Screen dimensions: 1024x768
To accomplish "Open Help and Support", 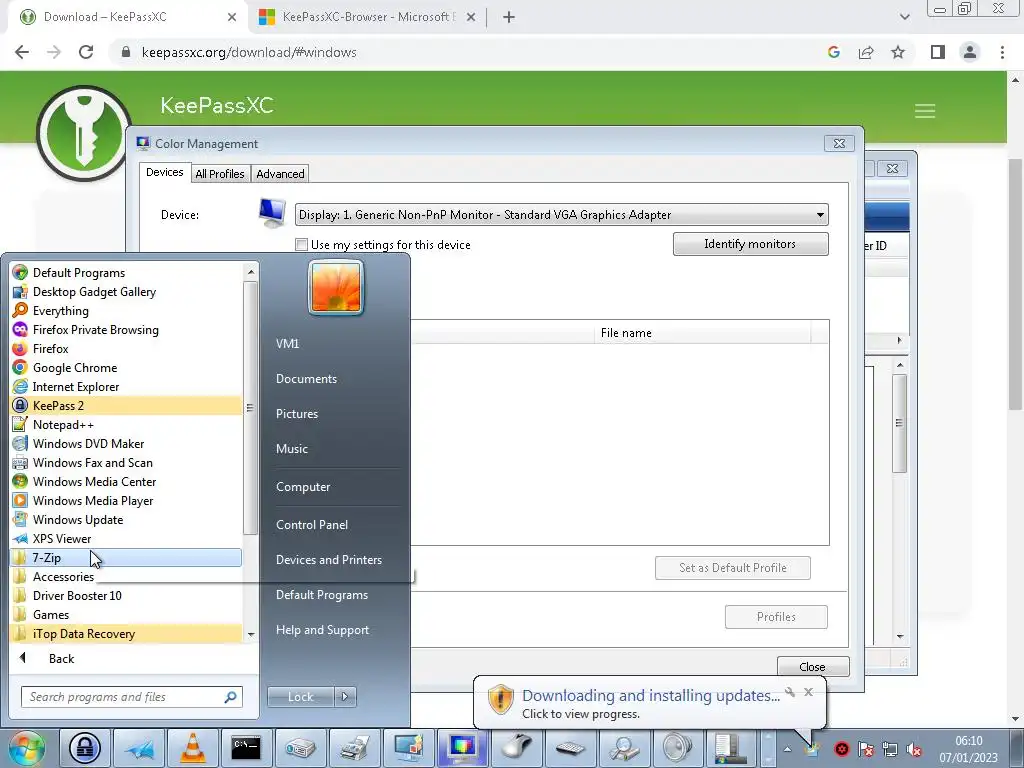I will coord(322,630).
